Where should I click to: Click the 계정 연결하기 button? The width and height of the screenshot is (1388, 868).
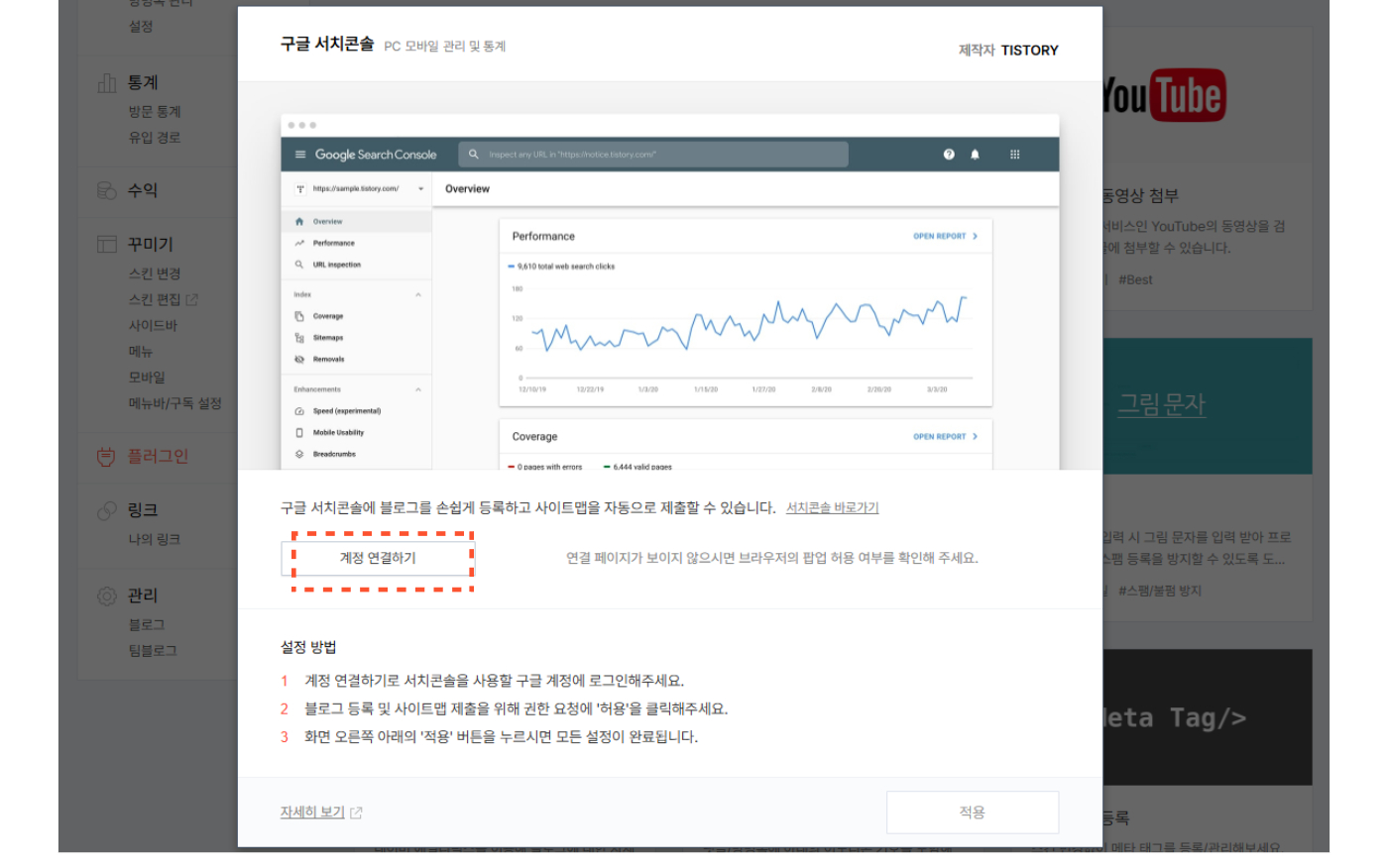pos(377,558)
